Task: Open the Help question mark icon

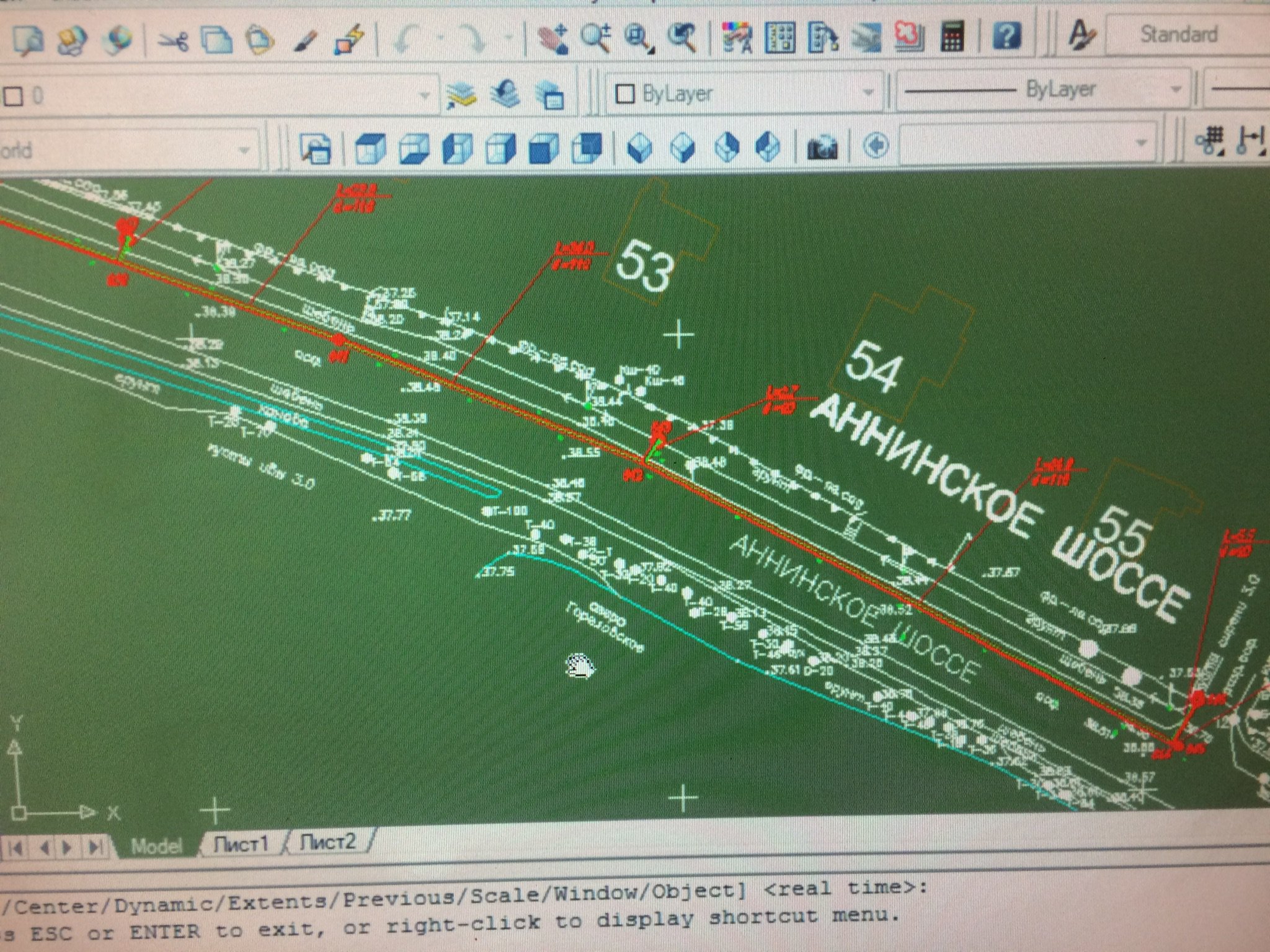Action: (x=1007, y=35)
